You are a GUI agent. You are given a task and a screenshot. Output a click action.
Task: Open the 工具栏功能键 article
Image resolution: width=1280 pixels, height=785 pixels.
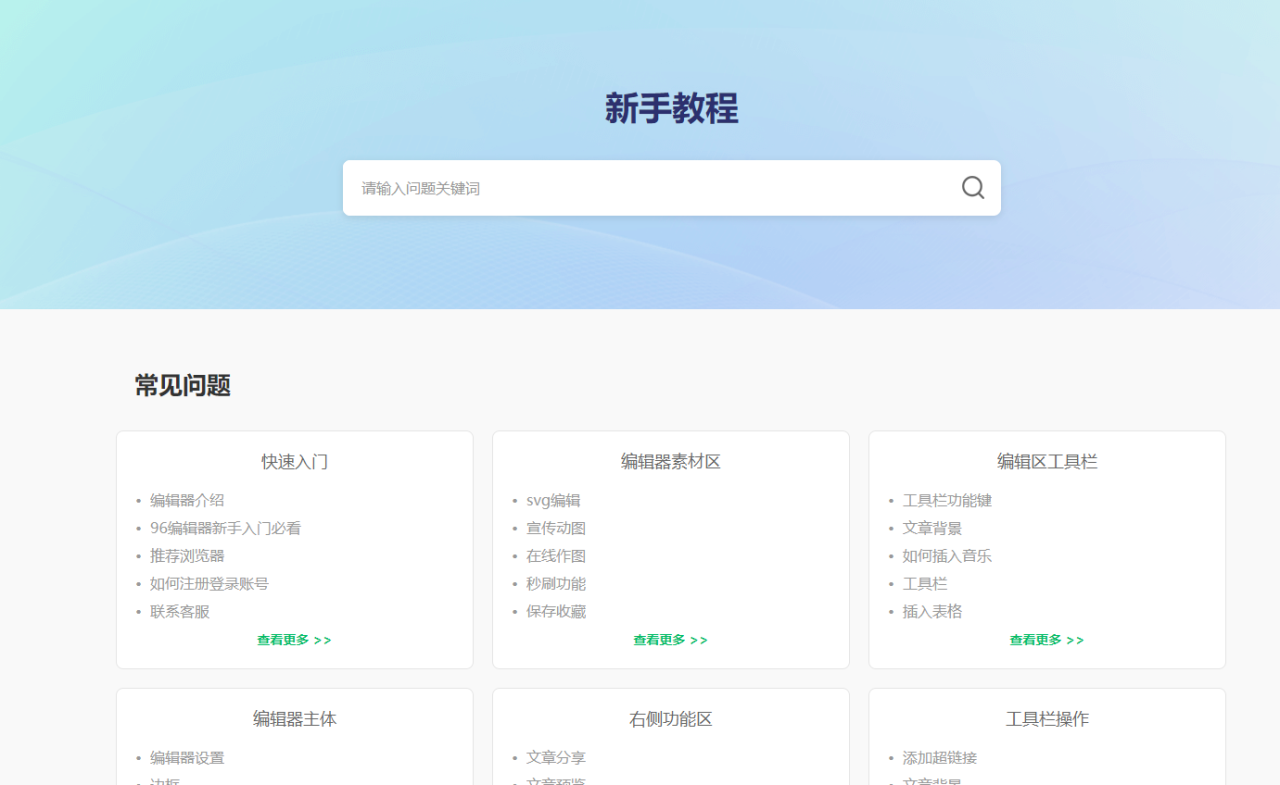click(x=947, y=500)
